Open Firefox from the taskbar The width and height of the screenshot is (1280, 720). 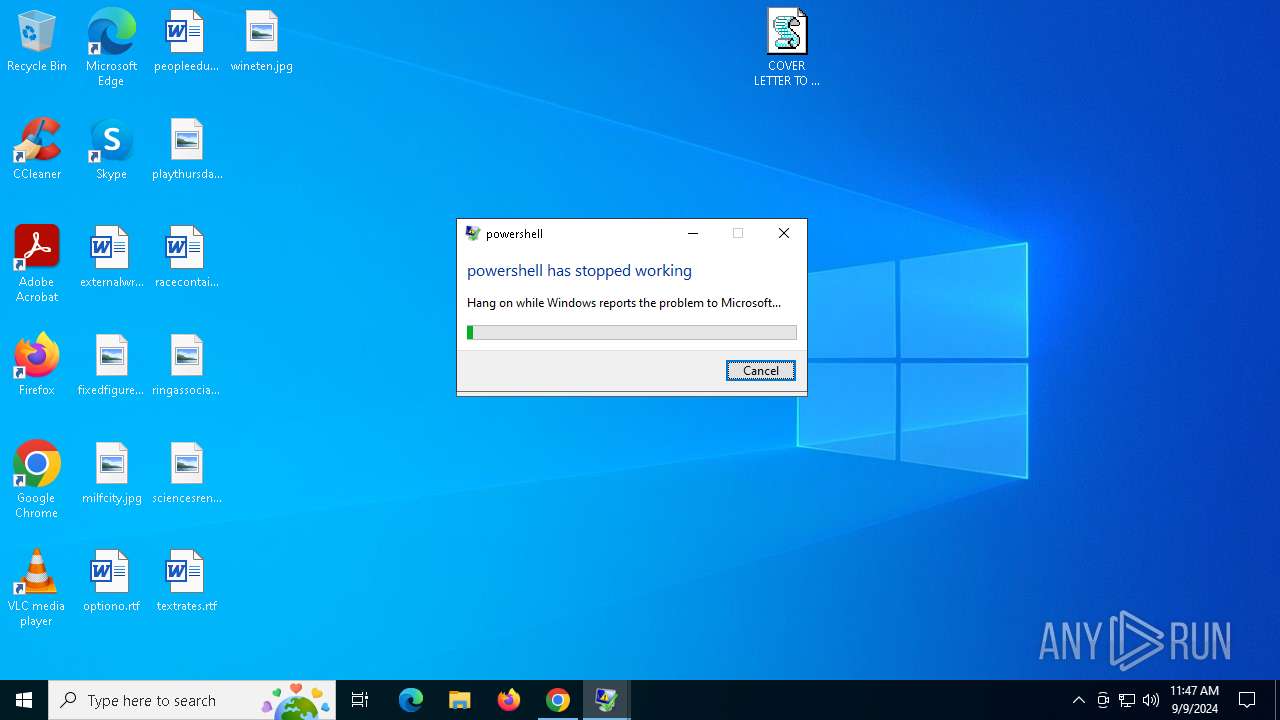509,700
